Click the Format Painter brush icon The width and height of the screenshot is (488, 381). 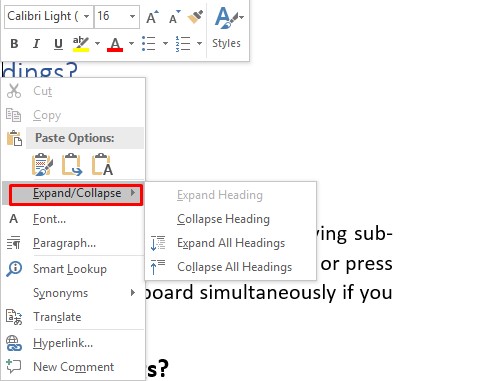point(195,17)
